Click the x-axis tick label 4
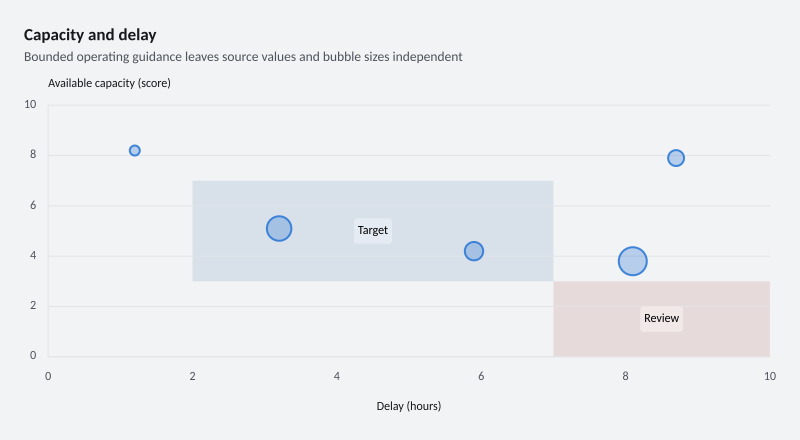 337,377
